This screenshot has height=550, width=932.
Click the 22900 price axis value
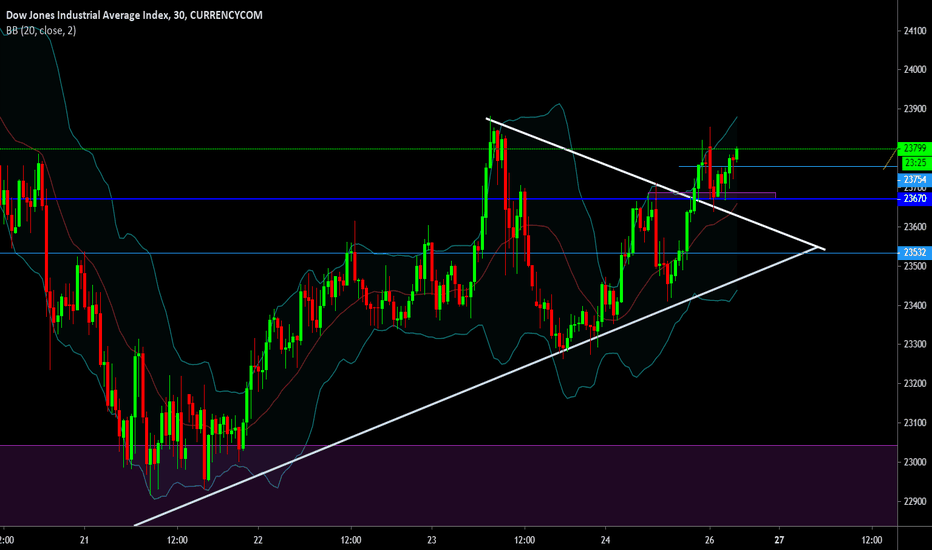tap(915, 501)
